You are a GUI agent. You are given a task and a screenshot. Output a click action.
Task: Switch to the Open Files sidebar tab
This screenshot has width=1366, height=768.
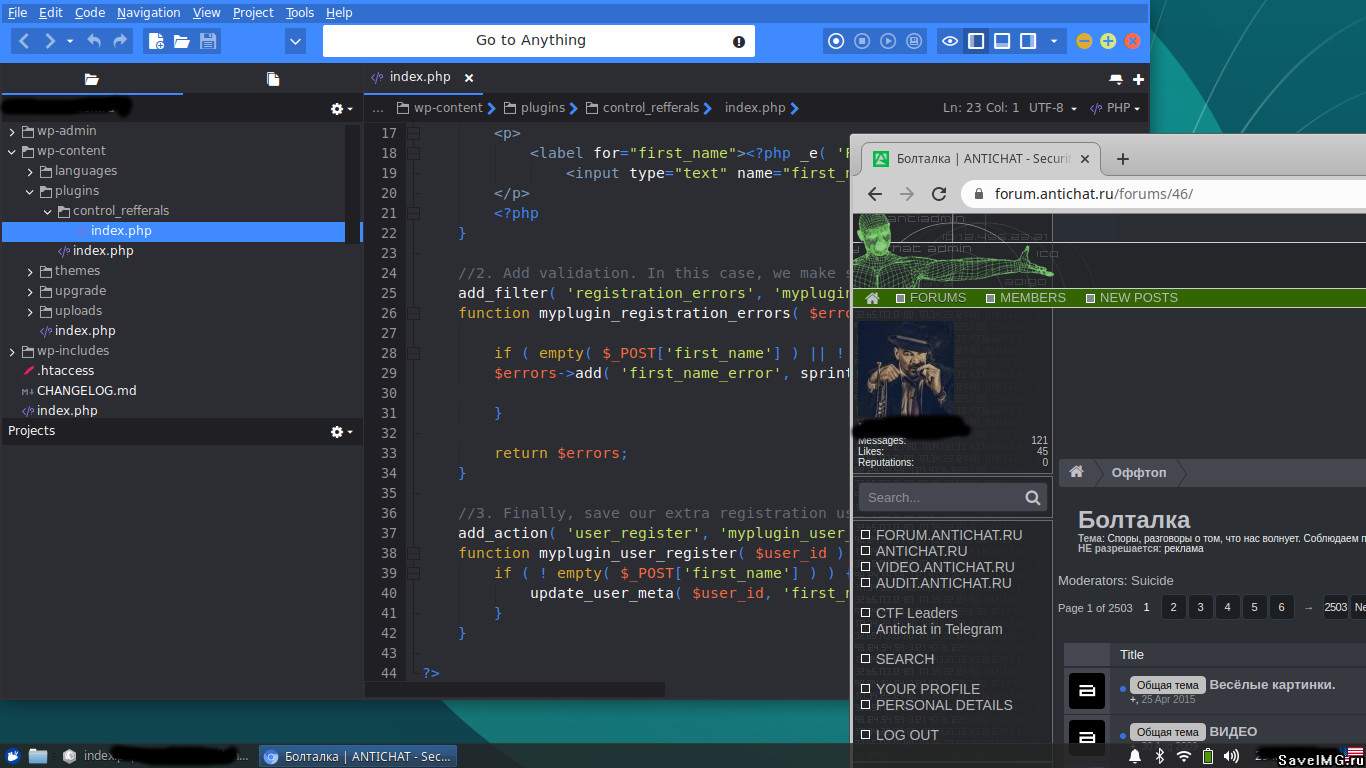coord(273,79)
